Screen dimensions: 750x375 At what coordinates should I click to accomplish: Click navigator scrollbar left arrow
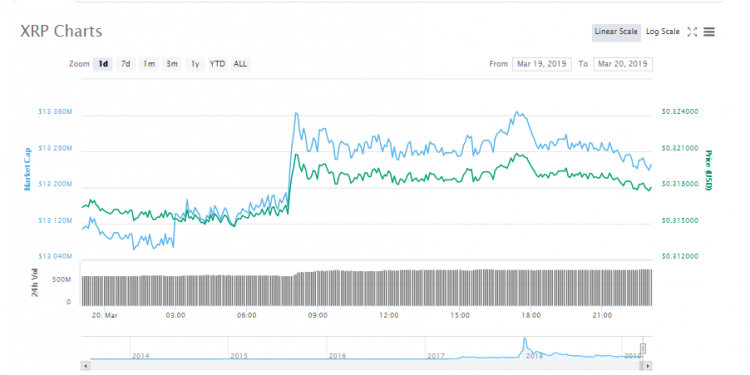(x=86, y=366)
